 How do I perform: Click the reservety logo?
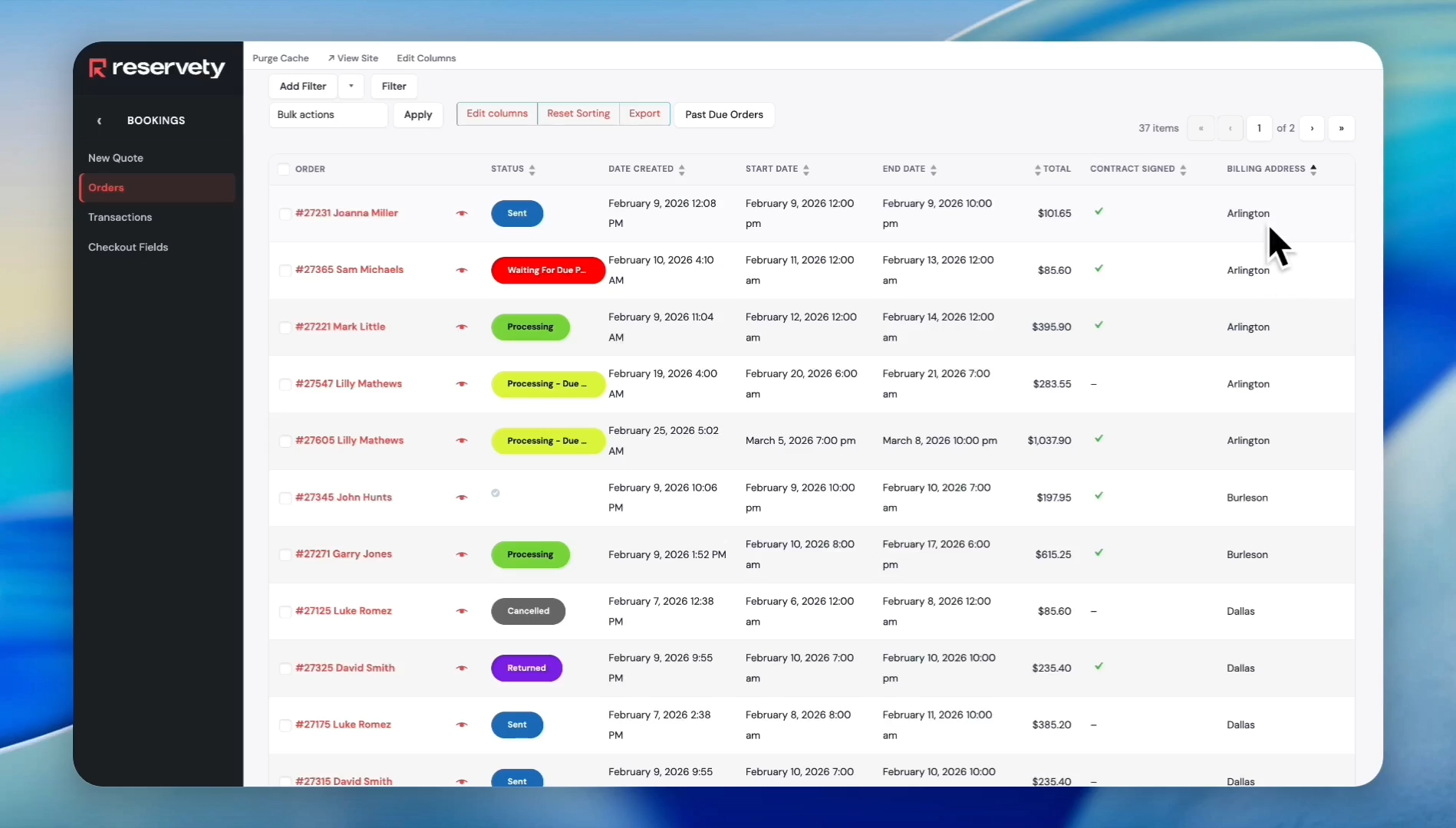[157, 67]
